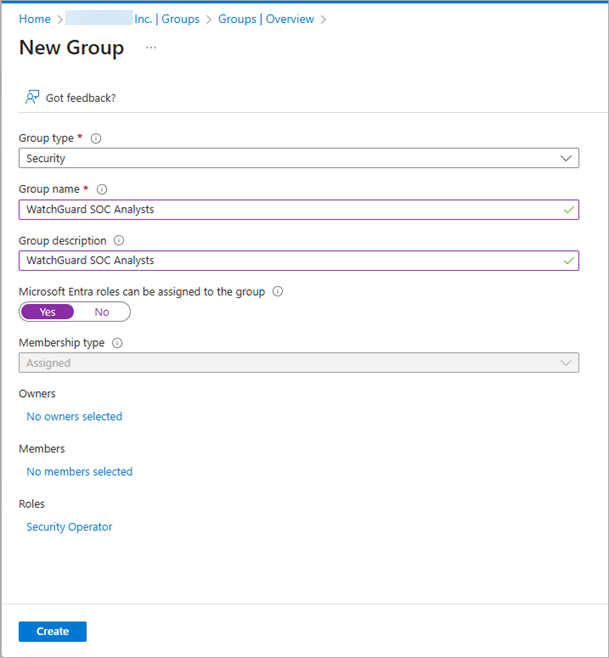The height and width of the screenshot is (658, 609).
Task: Open the Security Operator role link
Action: coord(69,527)
